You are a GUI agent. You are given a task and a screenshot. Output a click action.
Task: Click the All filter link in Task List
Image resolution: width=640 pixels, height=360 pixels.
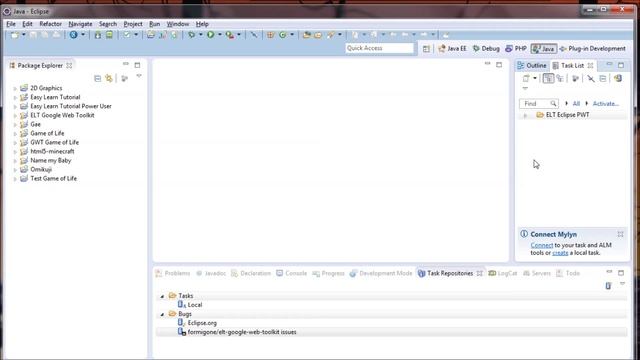coord(576,104)
